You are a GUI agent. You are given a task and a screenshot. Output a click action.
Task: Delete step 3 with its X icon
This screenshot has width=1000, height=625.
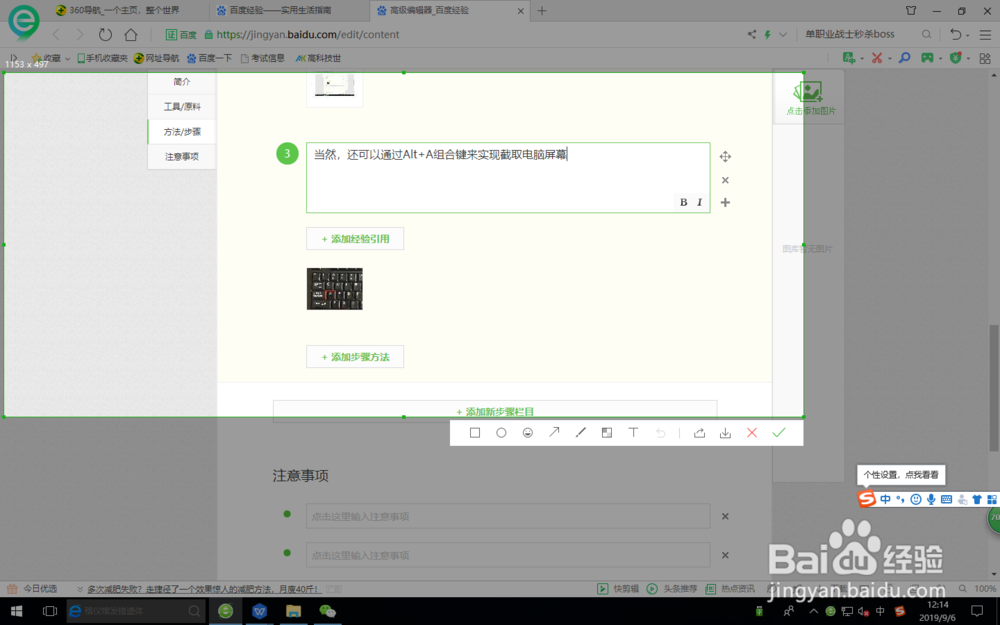pyautogui.click(x=725, y=180)
